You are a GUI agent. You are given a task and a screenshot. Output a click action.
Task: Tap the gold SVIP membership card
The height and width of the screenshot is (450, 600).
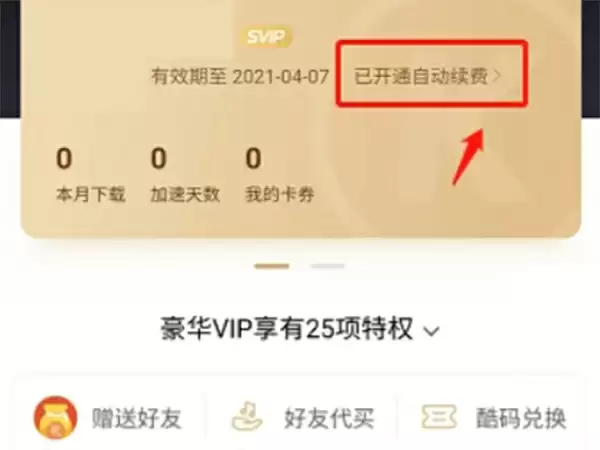[x=301, y=119]
